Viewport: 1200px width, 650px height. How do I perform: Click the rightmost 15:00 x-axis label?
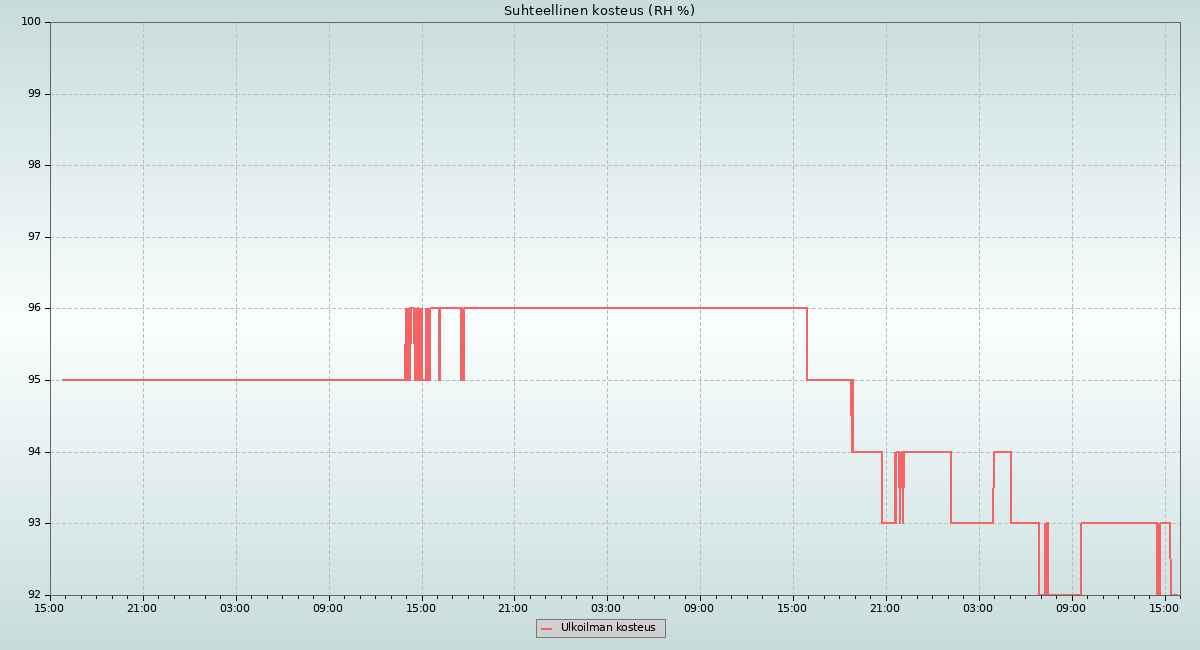tap(1164, 608)
